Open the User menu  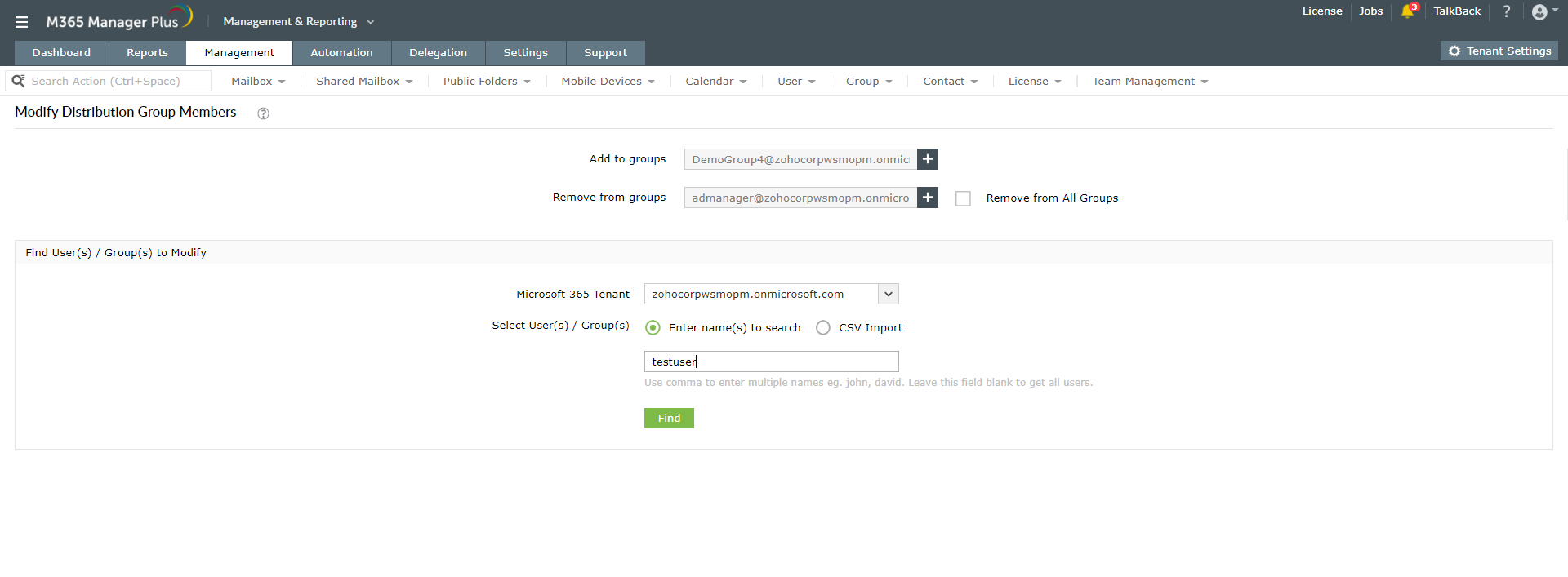point(796,82)
